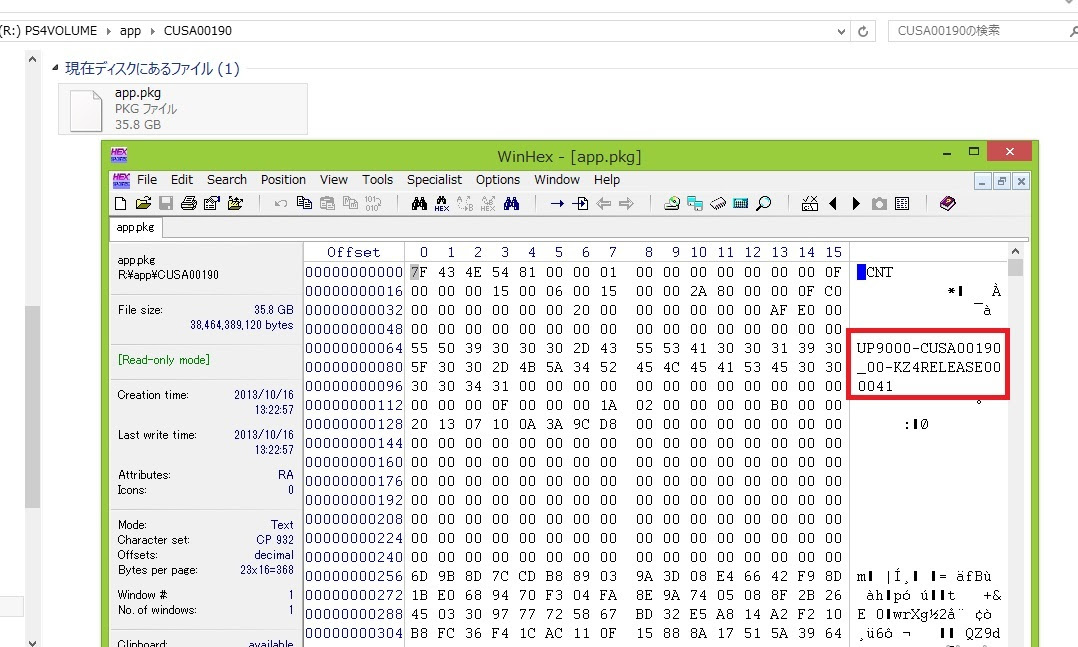The width and height of the screenshot is (1078, 647).
Task: Click the hex editor scroll up arrow
Action: (x=1015, y=252)
